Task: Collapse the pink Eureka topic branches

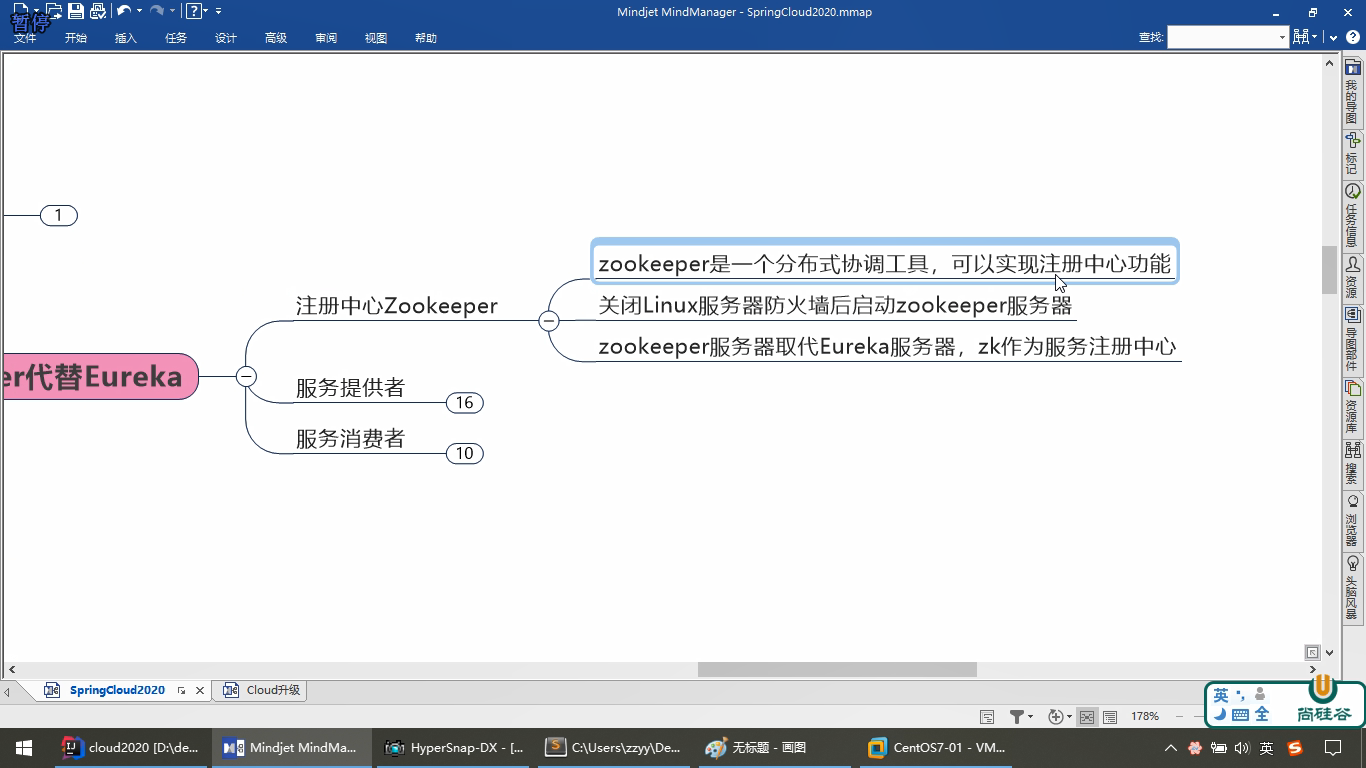Action: (x=246, y=376)
